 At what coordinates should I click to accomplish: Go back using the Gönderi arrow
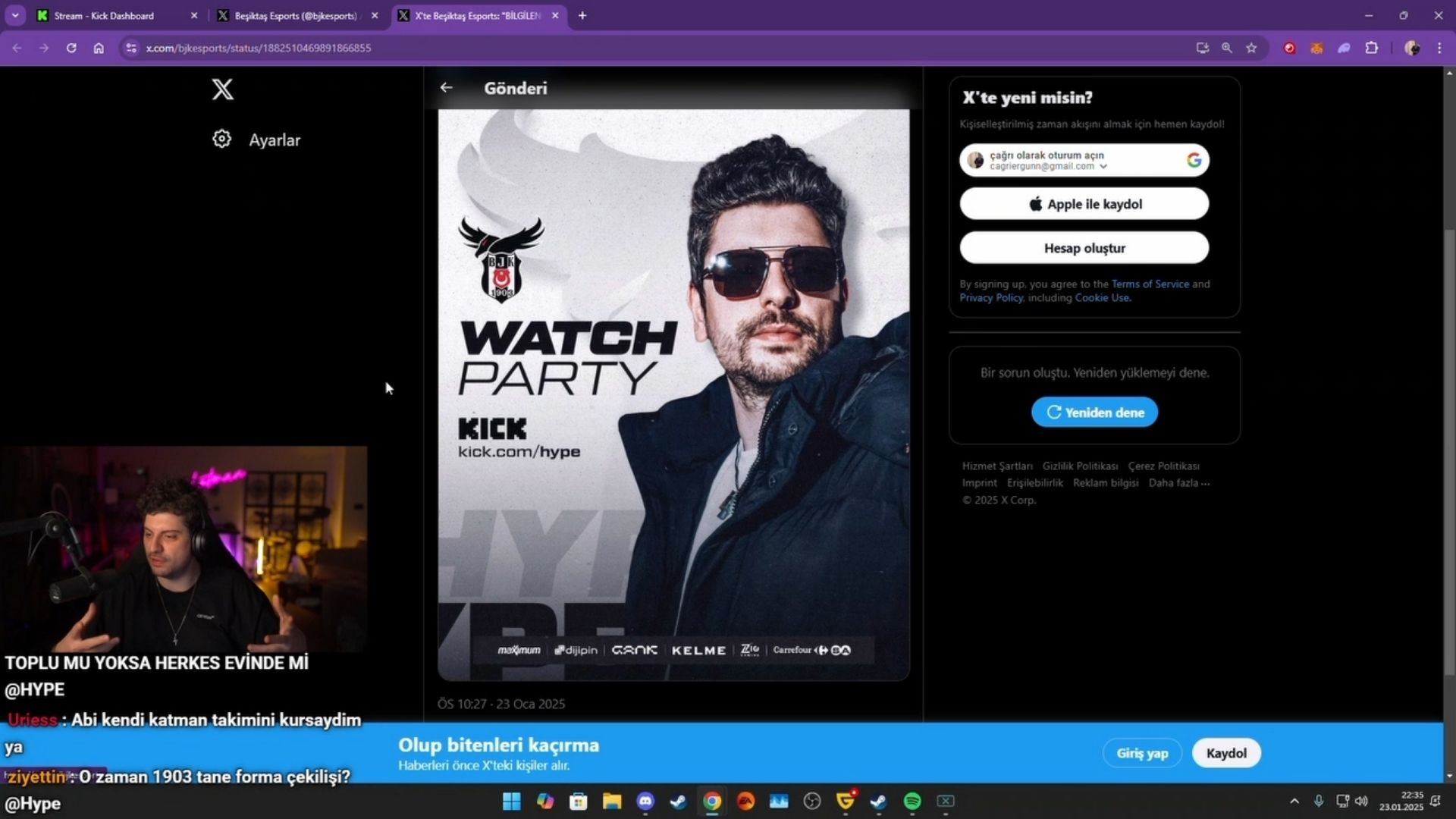[x=446, y=88]
